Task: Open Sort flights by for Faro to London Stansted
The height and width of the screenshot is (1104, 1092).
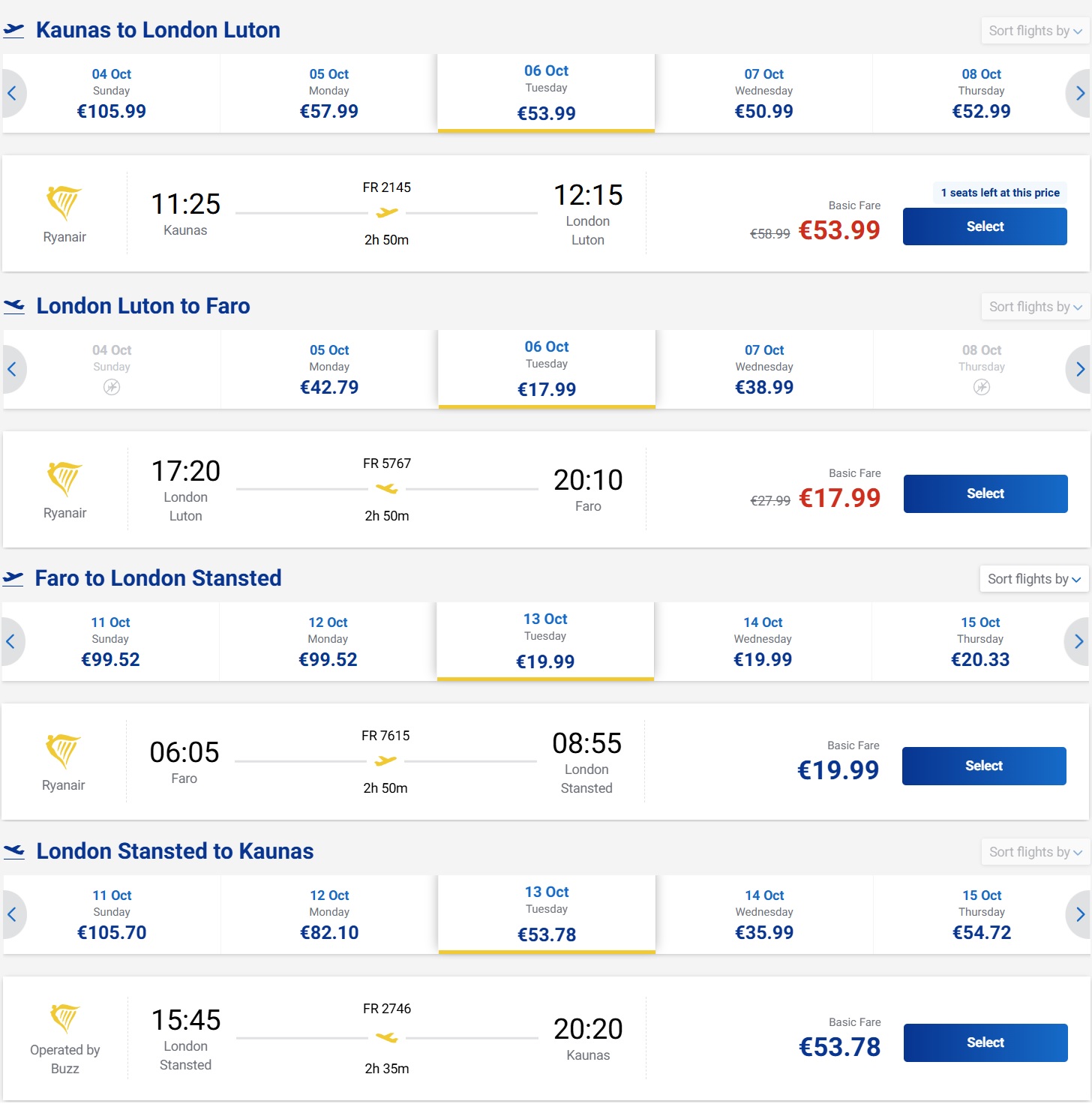Action: click(x=1034, y=579)
